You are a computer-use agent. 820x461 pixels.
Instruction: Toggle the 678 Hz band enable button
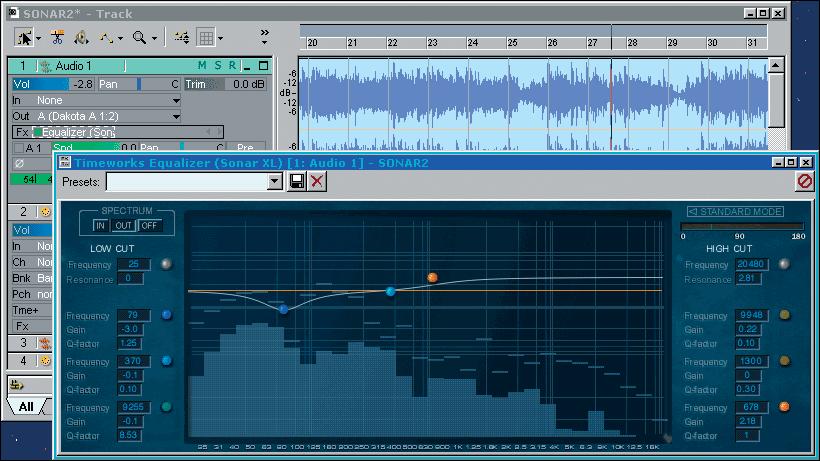[x=784, y=407]
